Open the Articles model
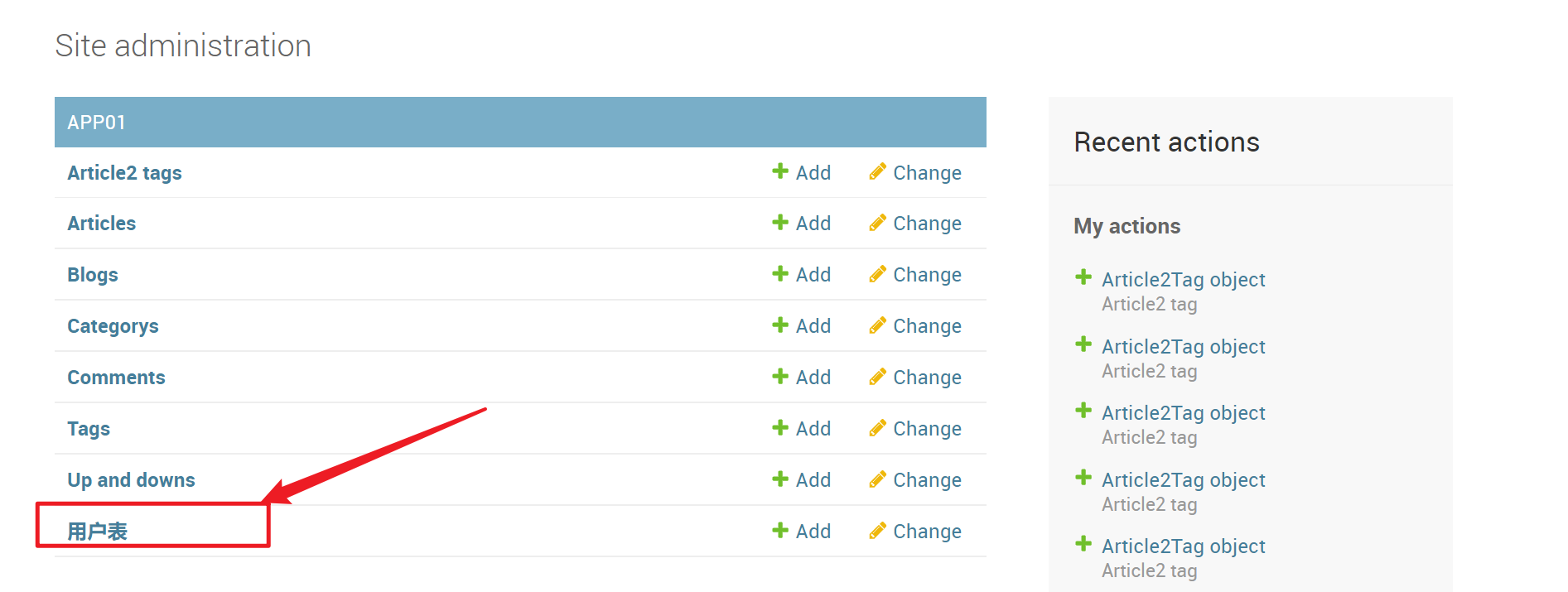Image resolution: width=1568 pixels, height=592 pixels. coord(101,224)
